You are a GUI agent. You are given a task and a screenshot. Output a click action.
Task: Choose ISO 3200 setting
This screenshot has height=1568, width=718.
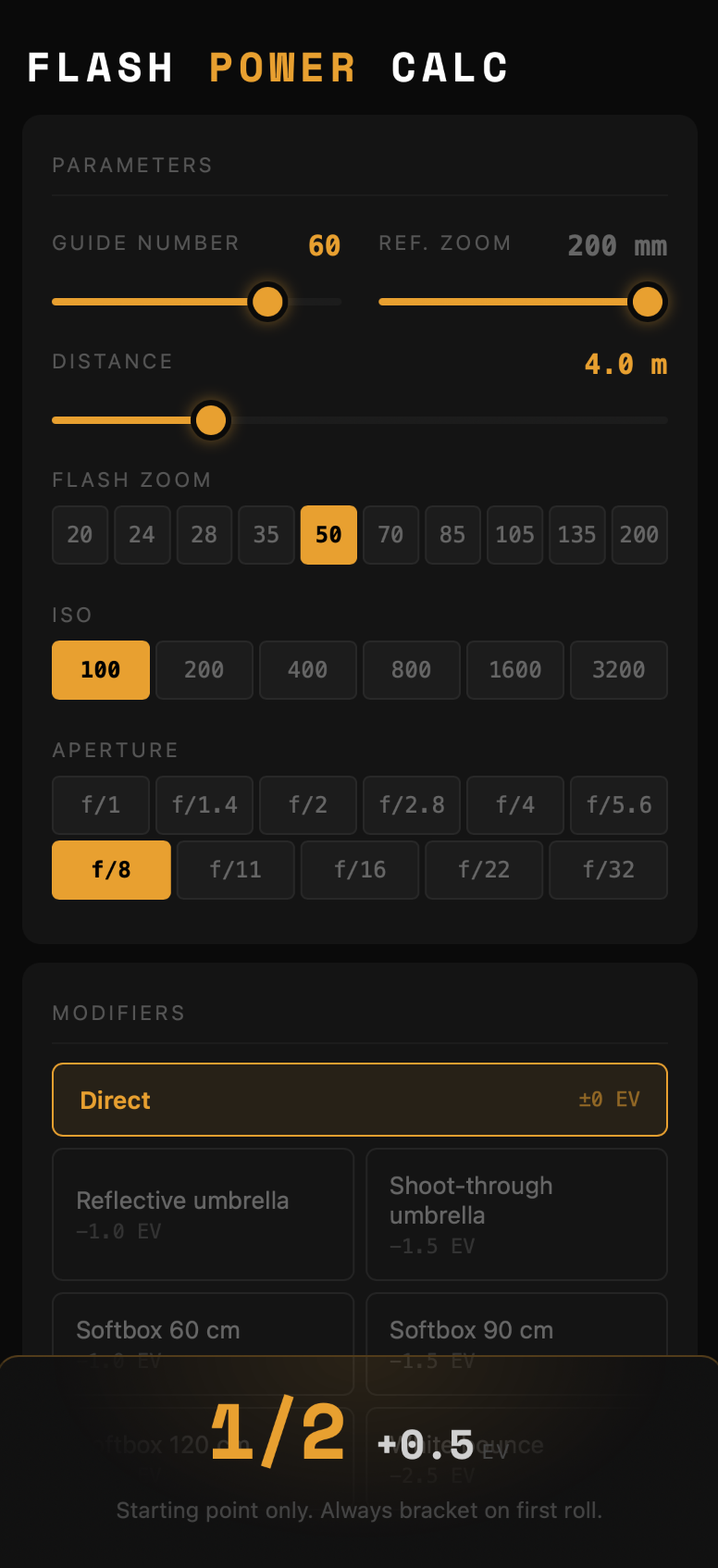618,670
